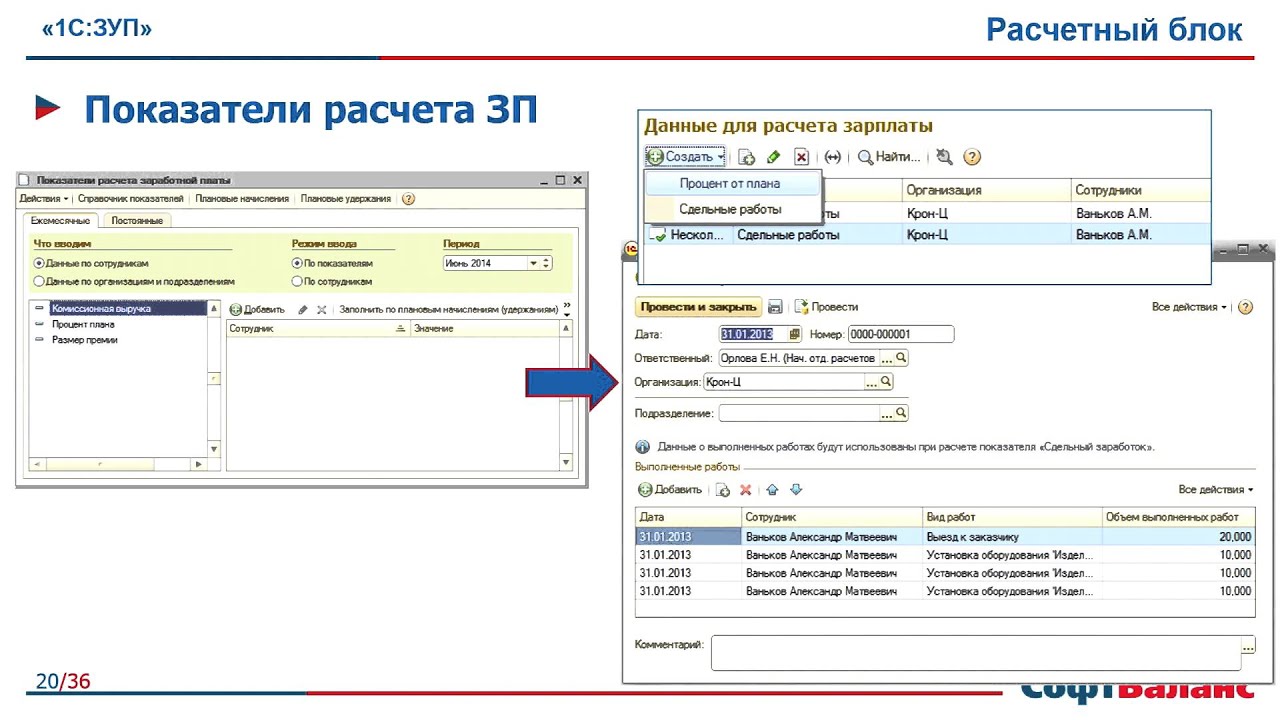Screen dimensions: 1280x720
Task: Click the ellipsis button of the Организация field
Action: (x=871, y=382)
